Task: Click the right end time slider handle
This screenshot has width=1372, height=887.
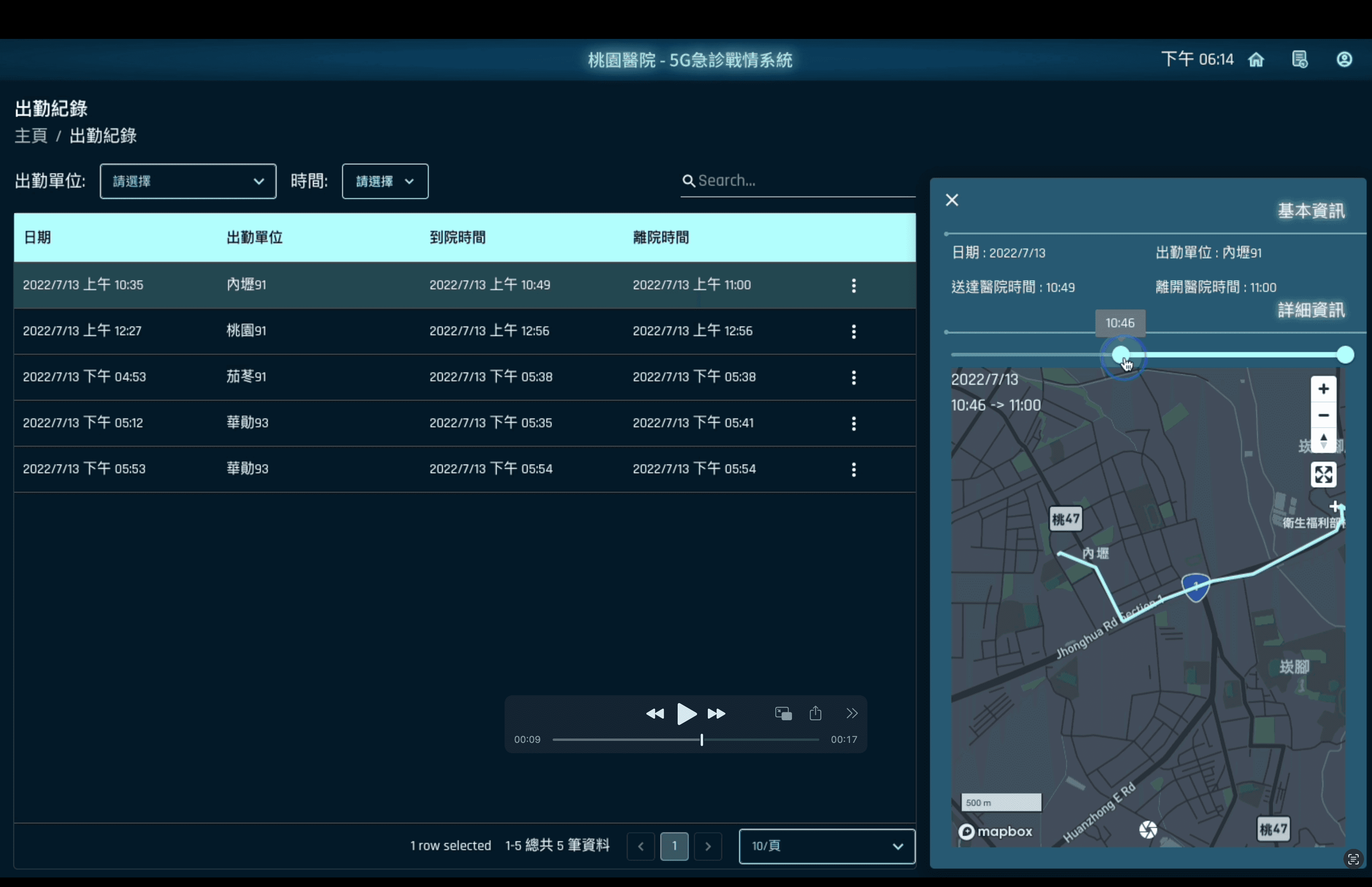Action: point(1345,355)
